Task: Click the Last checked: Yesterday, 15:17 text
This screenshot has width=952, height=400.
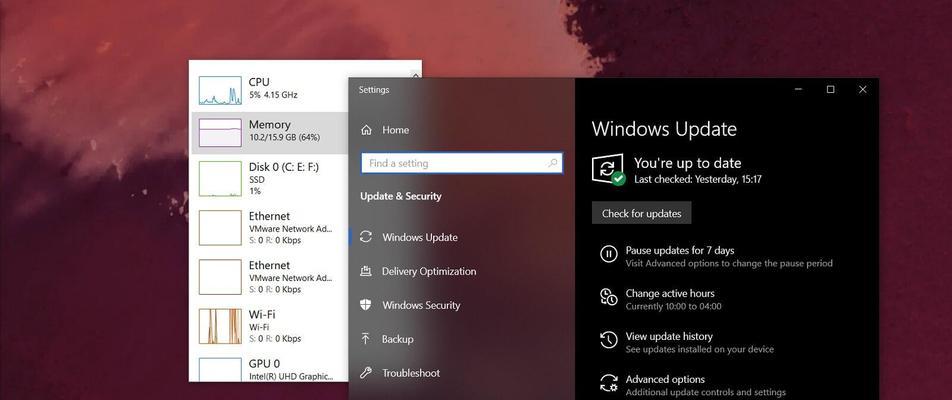Action: click(698, 179)
